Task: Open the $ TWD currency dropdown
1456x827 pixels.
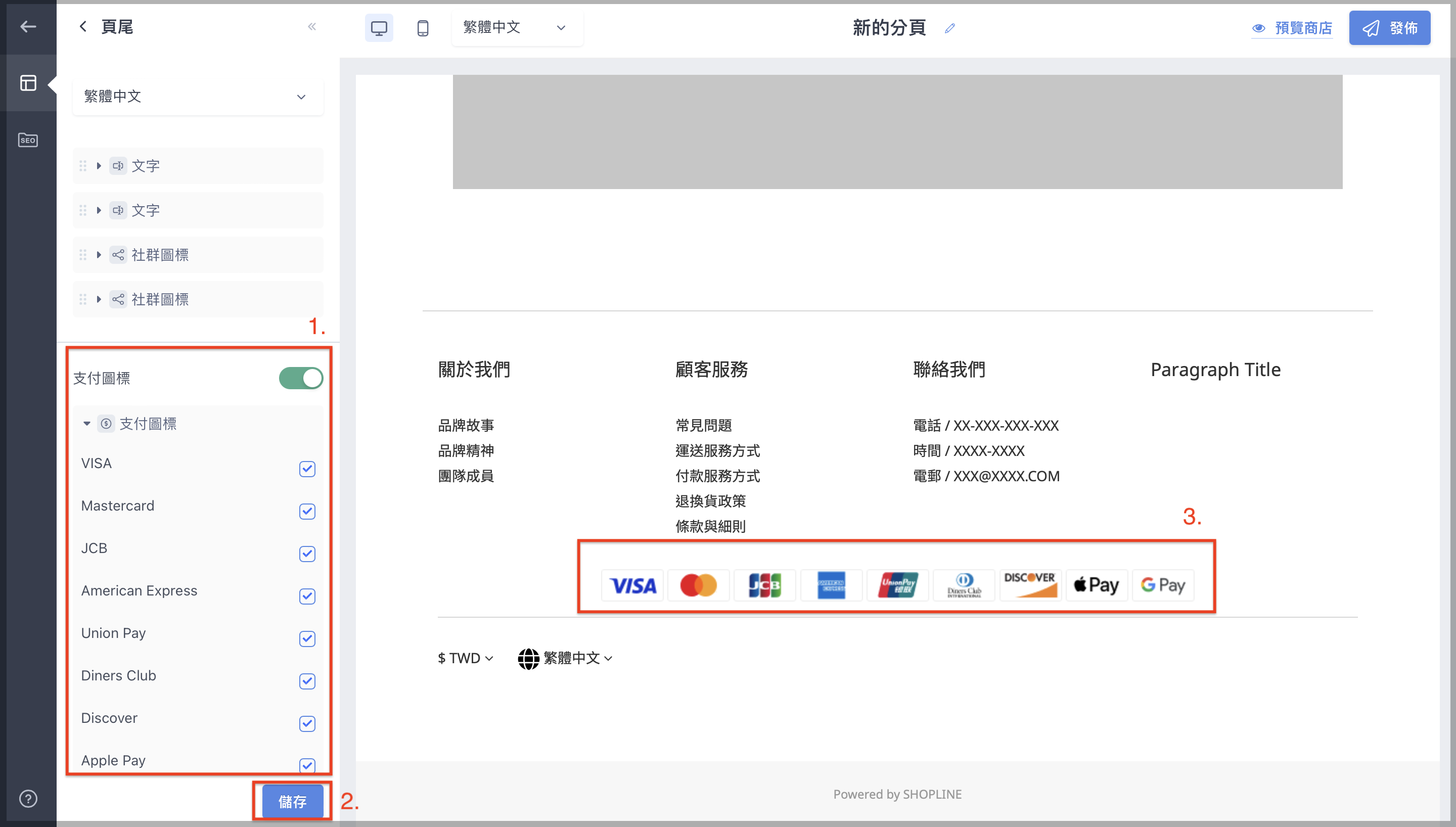Action: click(x=466, y=658)
